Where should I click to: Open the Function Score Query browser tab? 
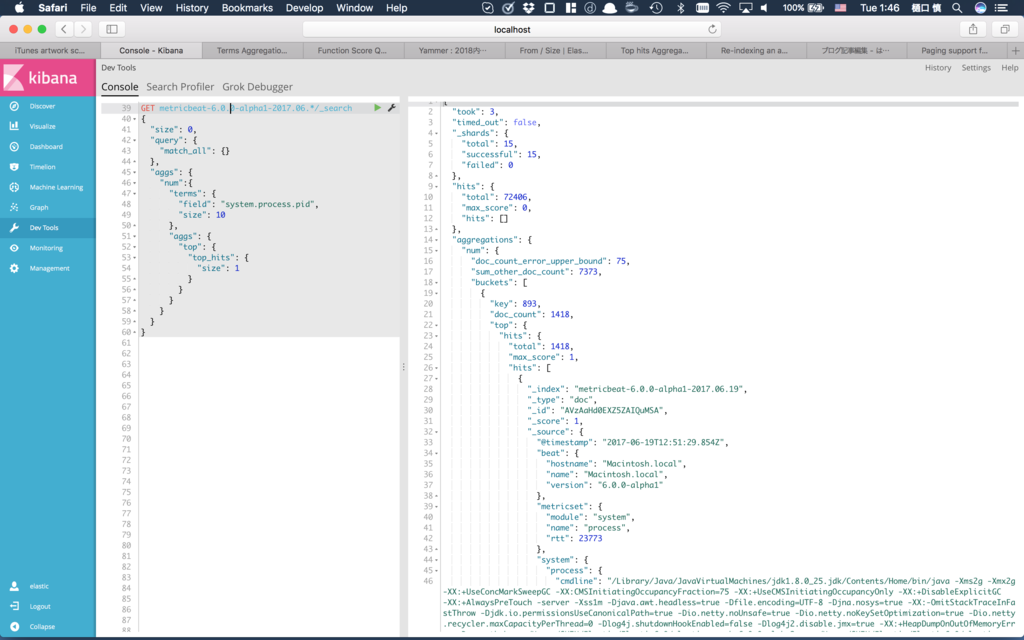pyautogui.click(x=352, y=50)
